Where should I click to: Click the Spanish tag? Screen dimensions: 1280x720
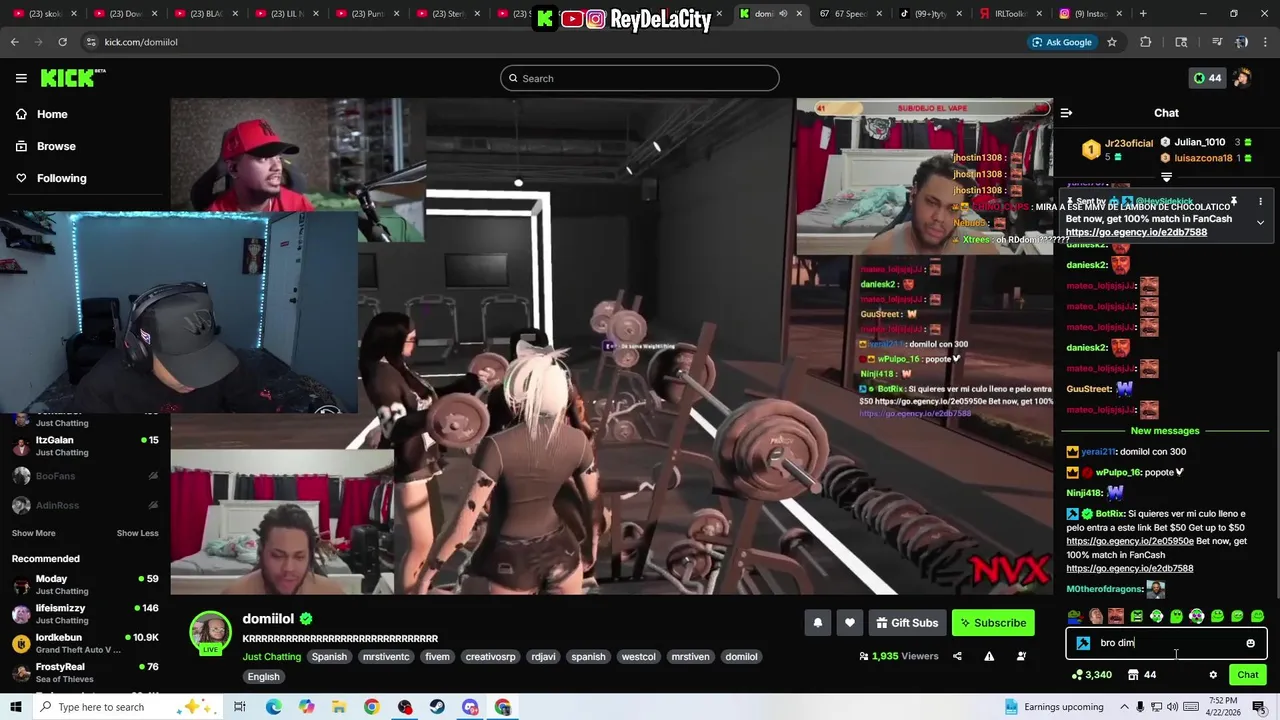[329, 657]
